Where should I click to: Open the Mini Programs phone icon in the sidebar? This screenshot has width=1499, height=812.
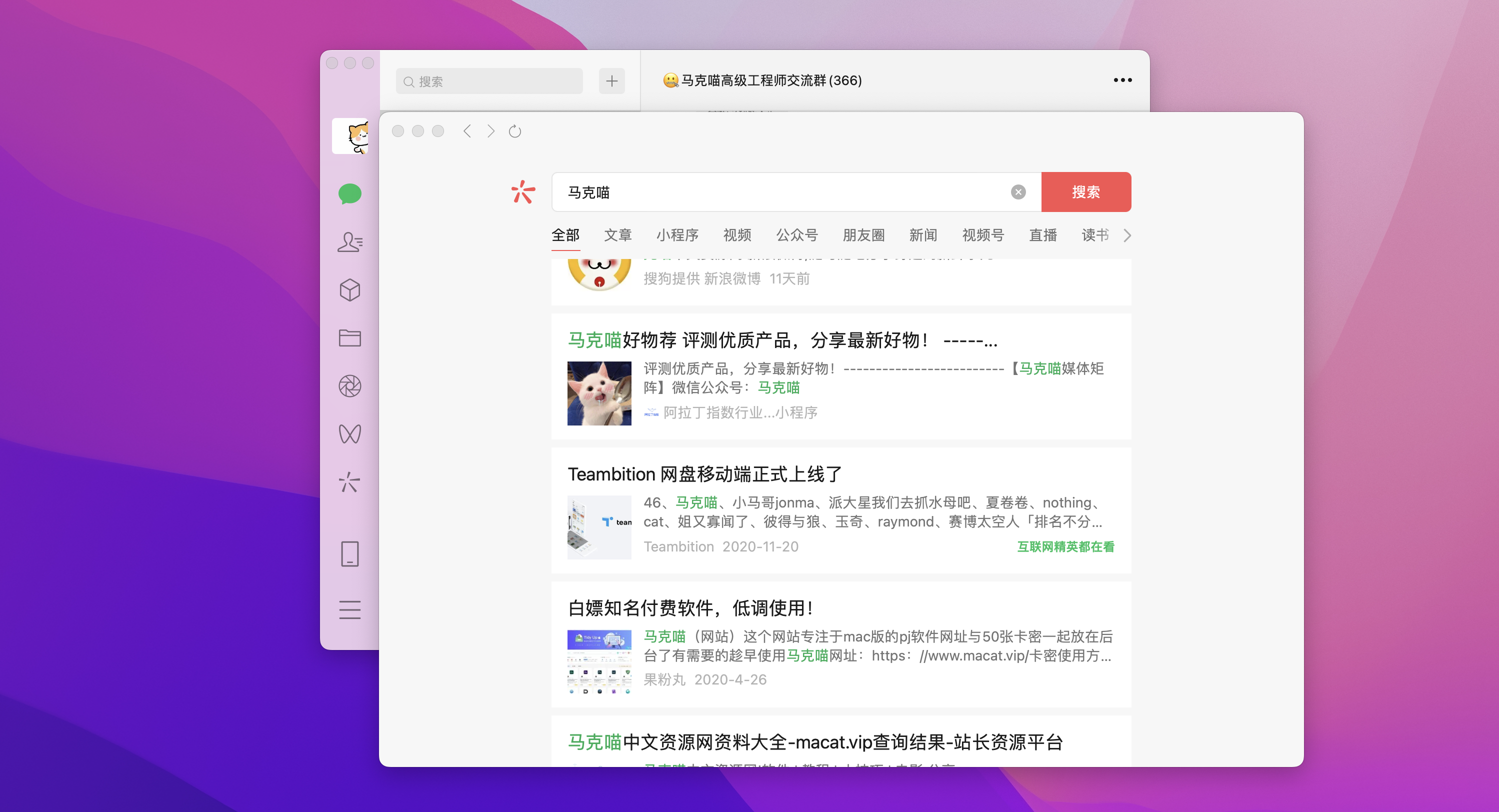click(x=349, y=553)
